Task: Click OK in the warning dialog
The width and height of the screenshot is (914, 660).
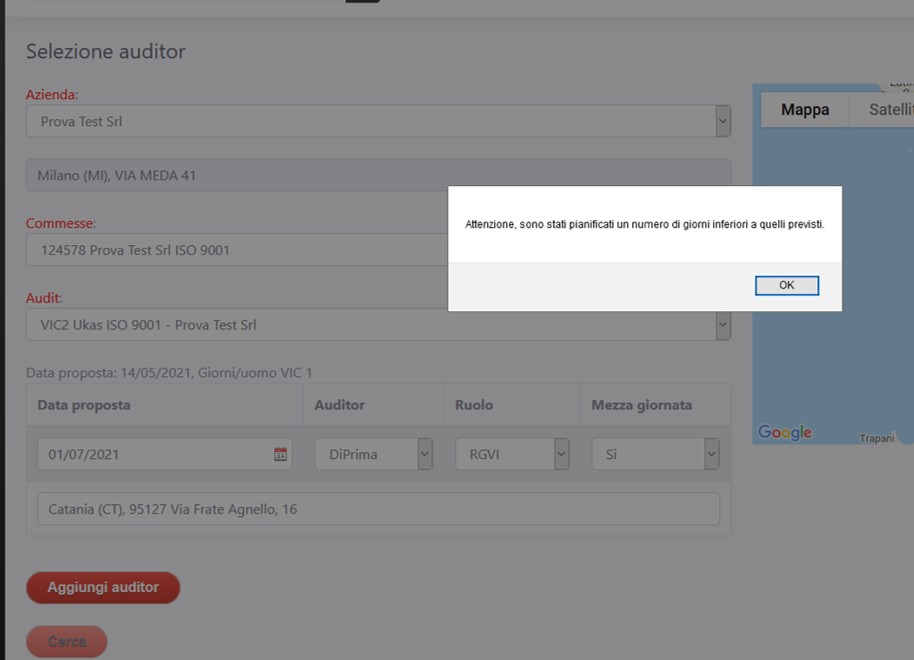Action: click(x=786, y=286)
